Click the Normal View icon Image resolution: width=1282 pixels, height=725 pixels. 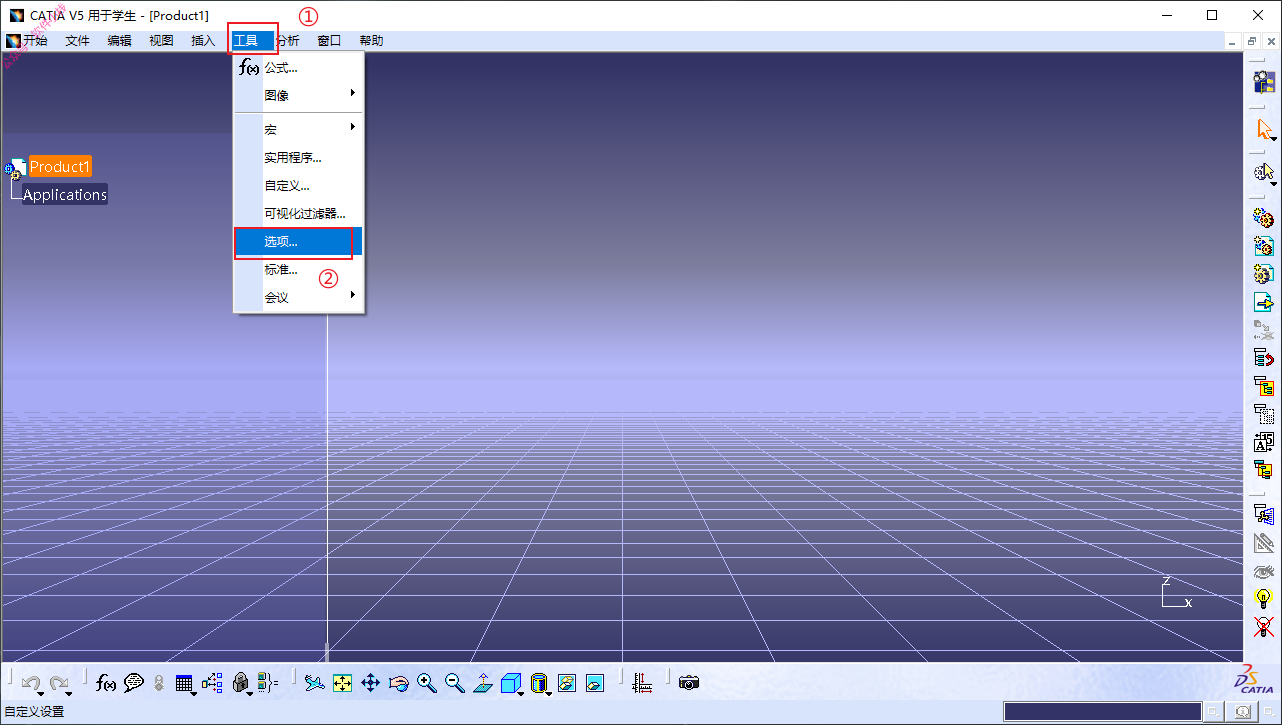click(483, 683)
